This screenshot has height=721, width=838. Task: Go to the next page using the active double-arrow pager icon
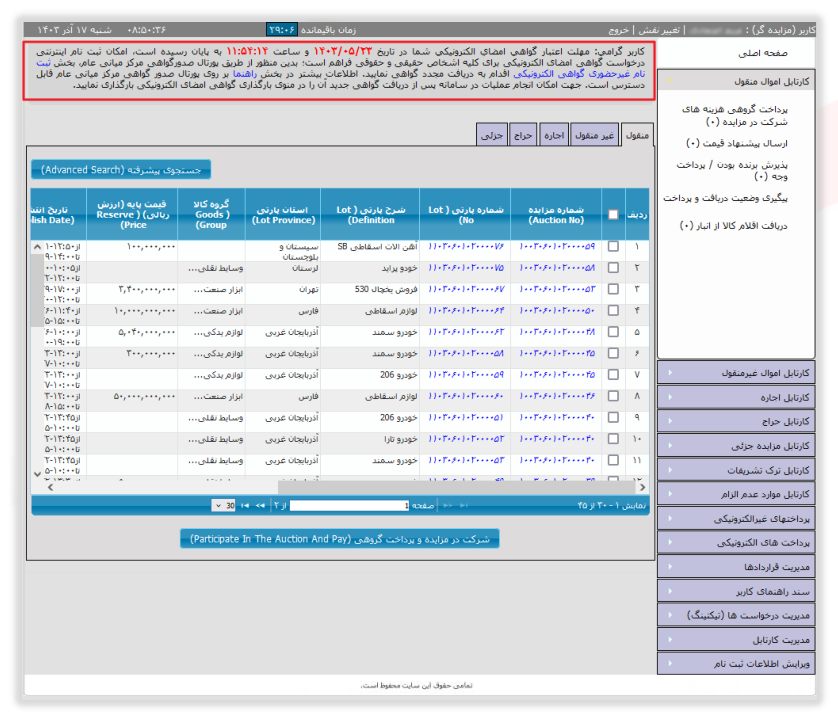click(x=260, y=505)
